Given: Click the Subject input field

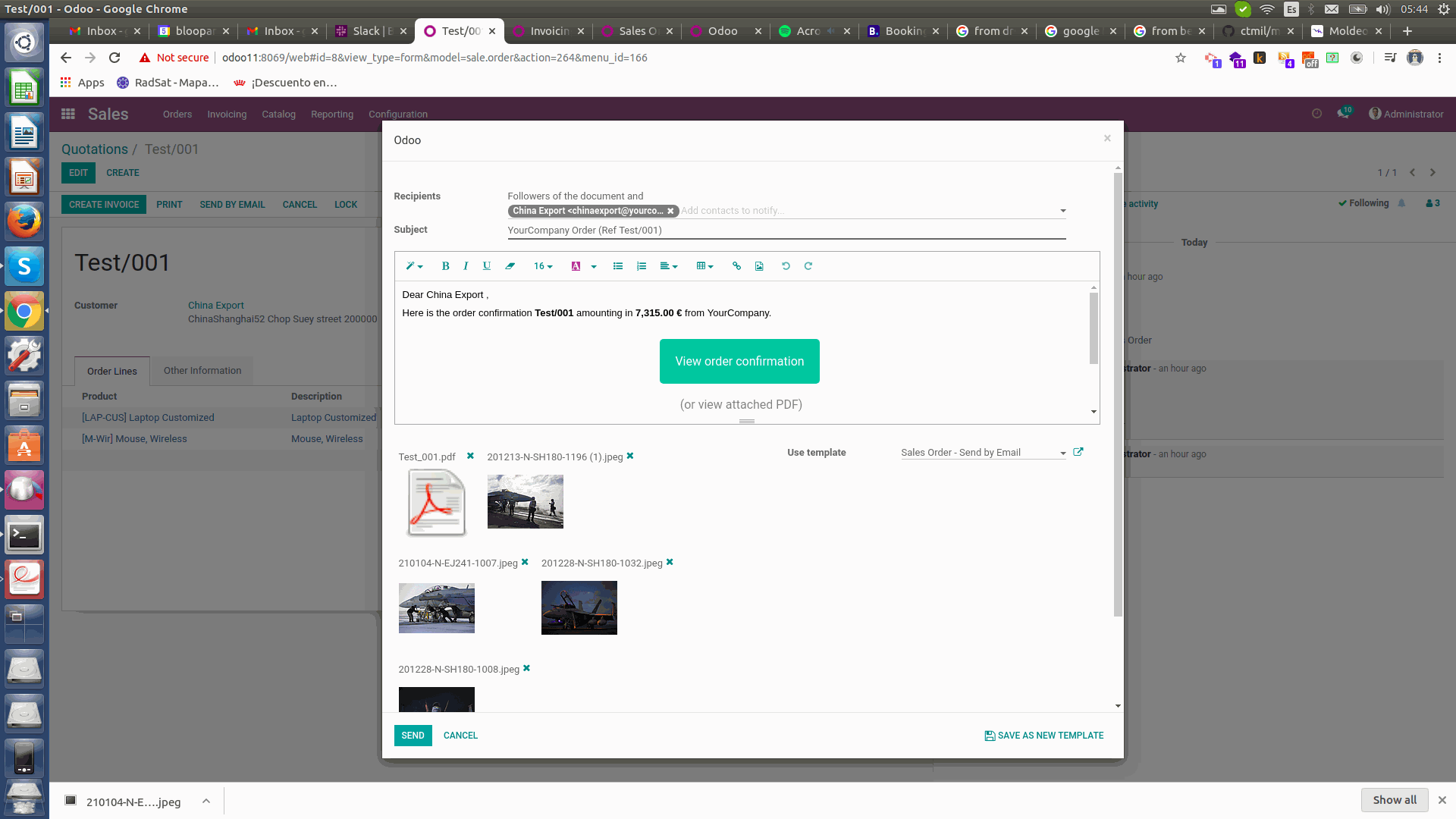Looking at the screenshot, I should (x=786, y=231).
